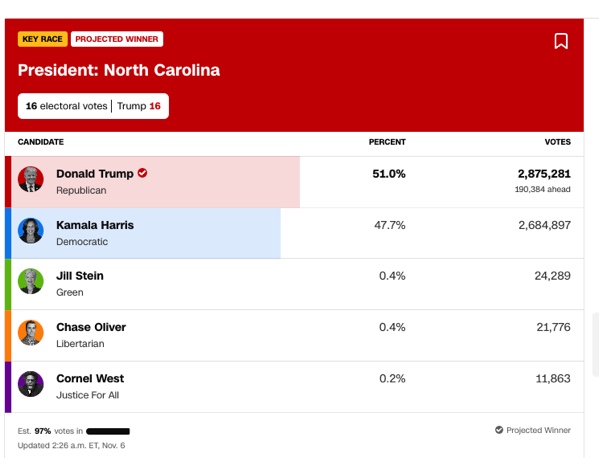Click Jill Stein's avatar image
Image resolution: width=599 pixels, height=458 pixels.
(x=31, y=282)
